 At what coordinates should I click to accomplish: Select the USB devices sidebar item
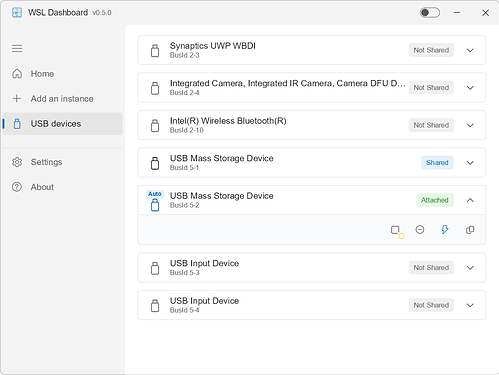point(62,124)
